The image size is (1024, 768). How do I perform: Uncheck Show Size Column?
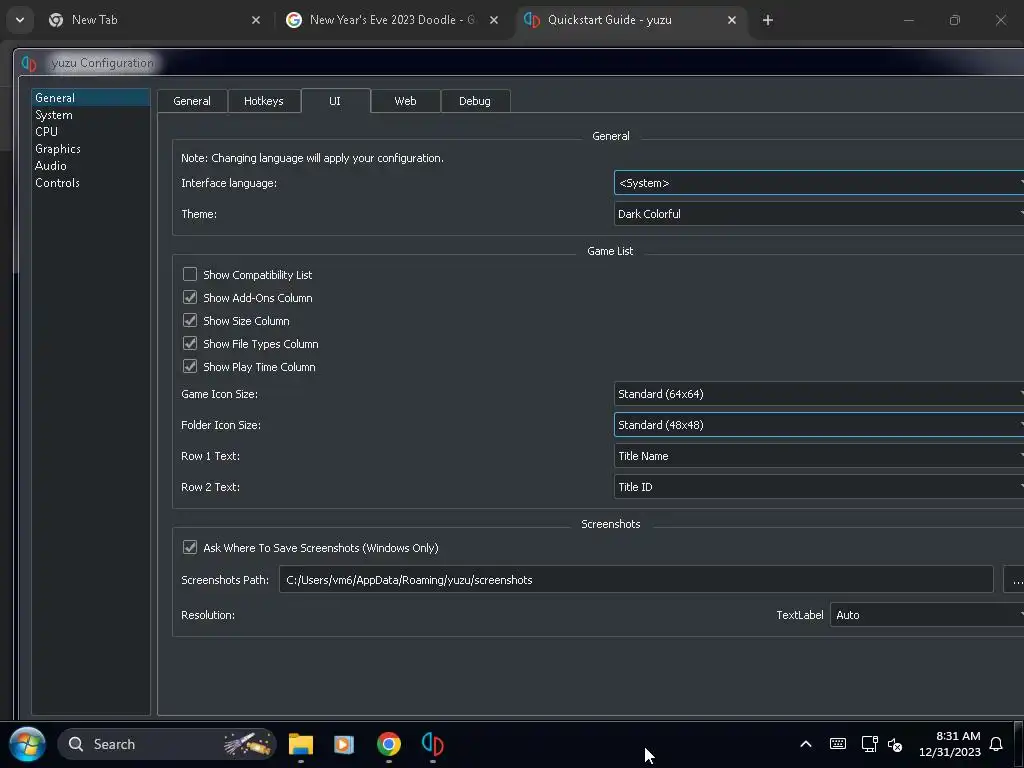coord(190,320)
